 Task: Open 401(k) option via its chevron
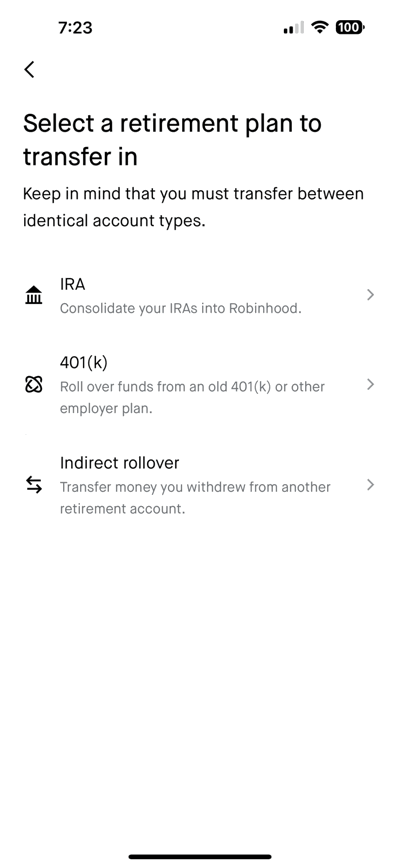(x=371, y=385)
